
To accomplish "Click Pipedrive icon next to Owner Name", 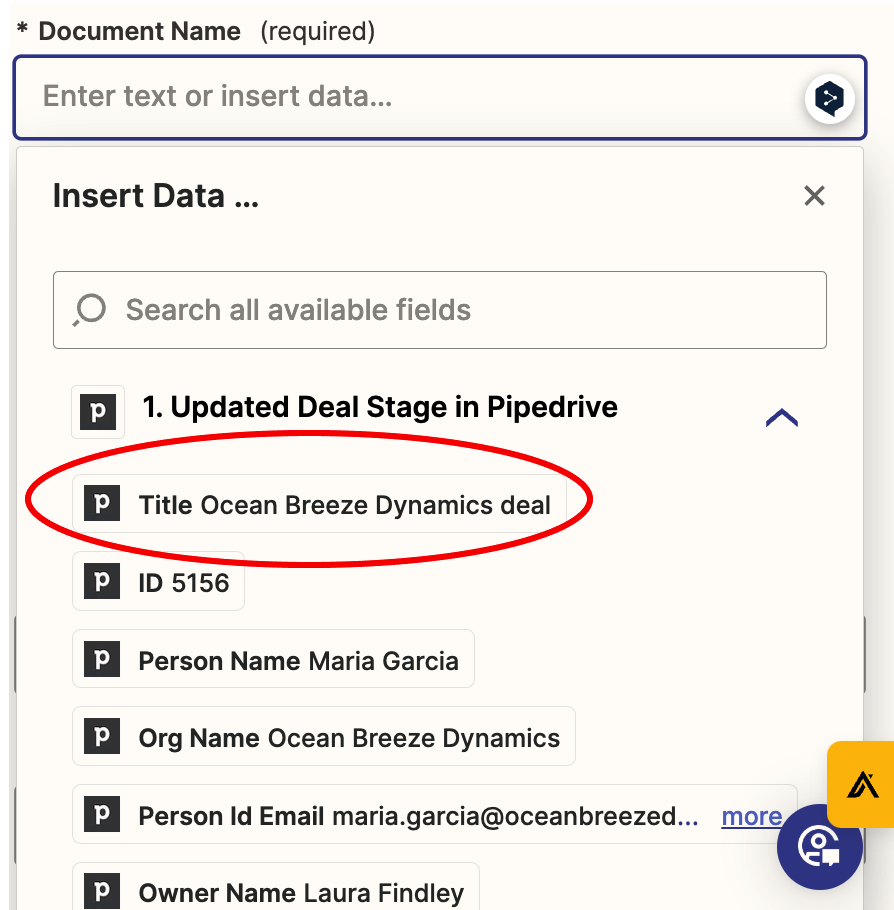I will [101, 892].
